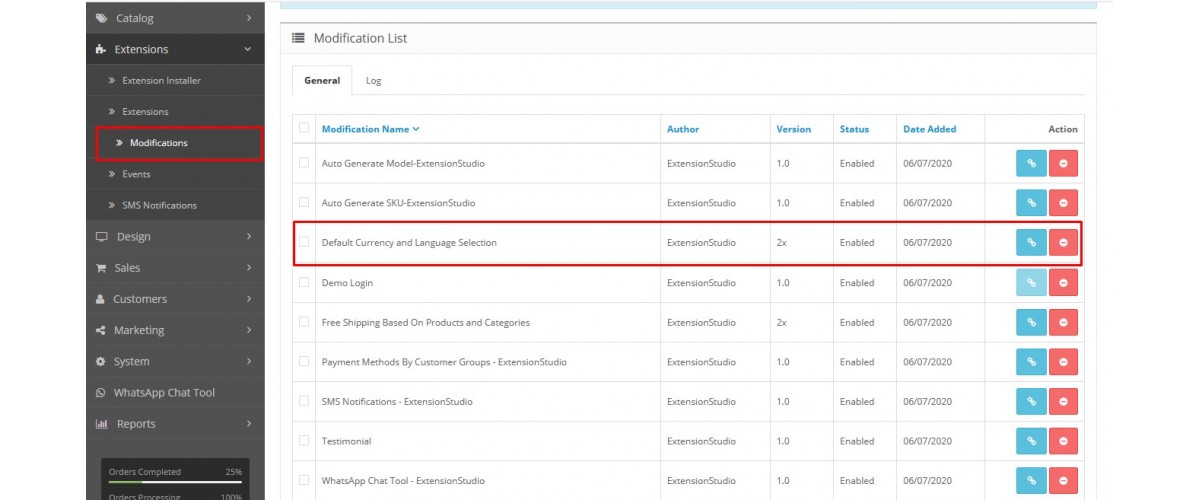Viewport: 1200px width, 500px height.
Task: Expand the Customers menu arrow
Action: click(248, 299)
